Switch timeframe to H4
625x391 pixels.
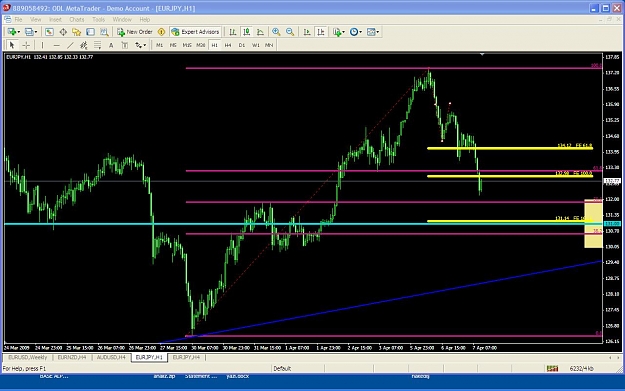pyautogui.click(x=228, y=45)
